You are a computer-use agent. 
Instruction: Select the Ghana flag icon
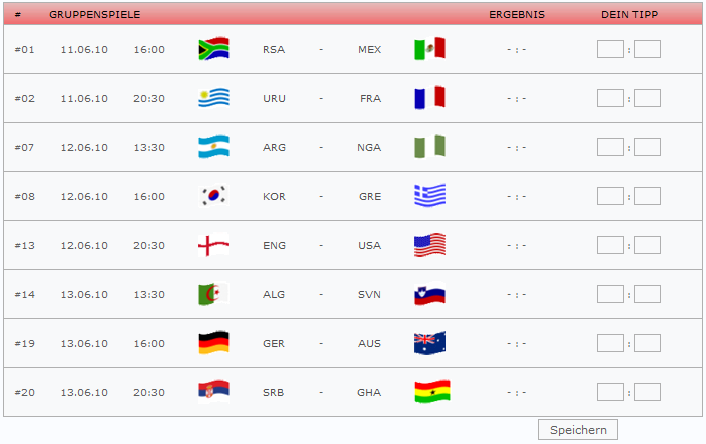click(432, 391)
